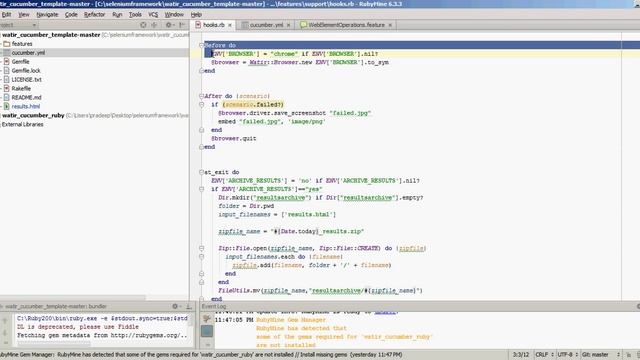Switch to cucumber.yml editor tab
Screen dimensions: 640x360
266,25
